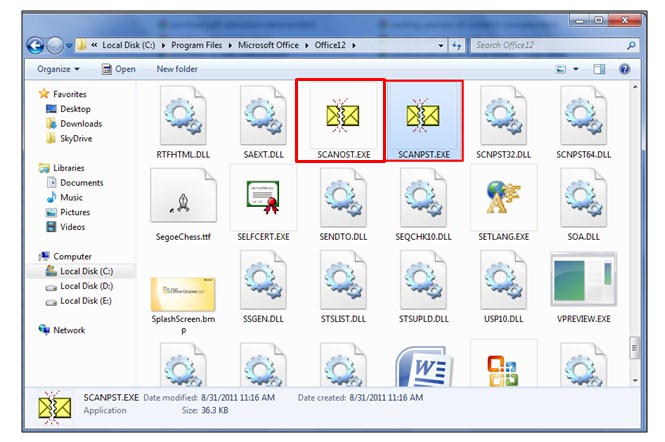Viewport: 665px width, 442px height.
Task: Click the RTFHTML.DLL file icon
Action: 183,115
